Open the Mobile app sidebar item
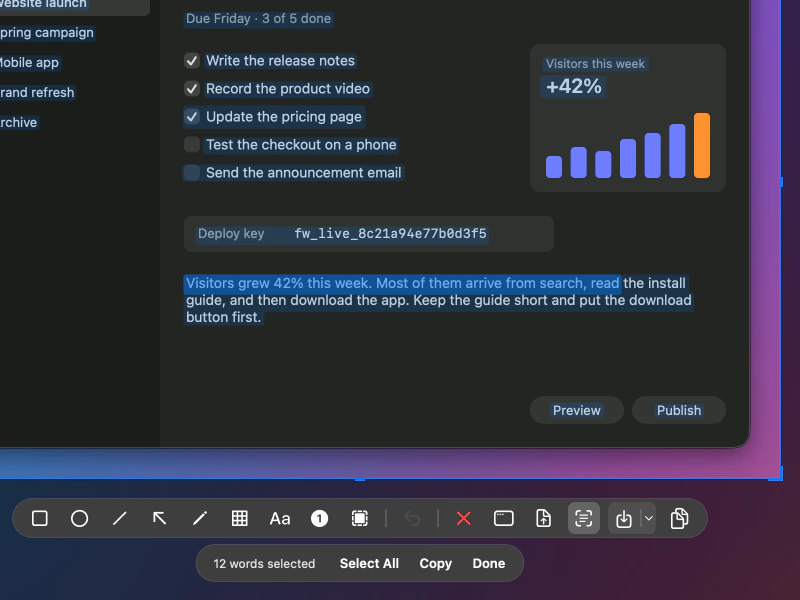 coord(29,63)
